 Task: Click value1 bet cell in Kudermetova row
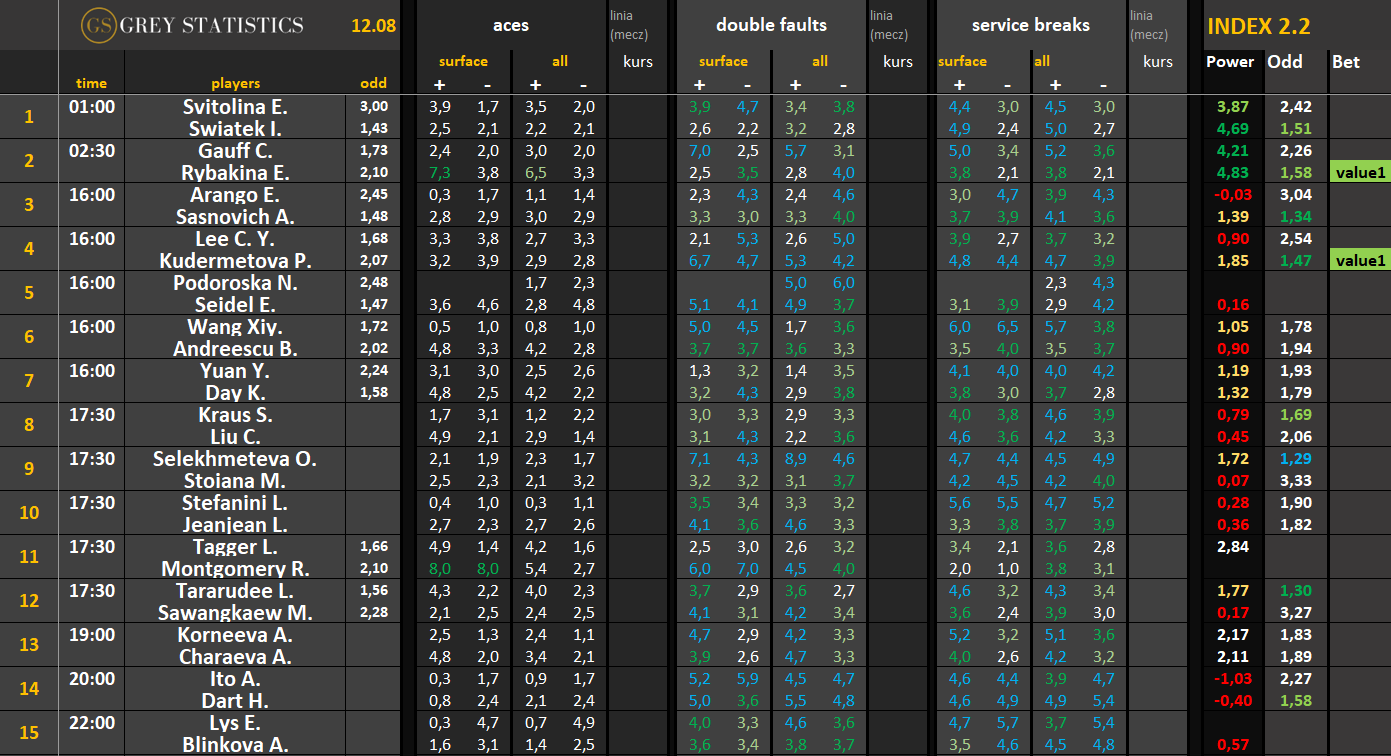[1359, 260]
